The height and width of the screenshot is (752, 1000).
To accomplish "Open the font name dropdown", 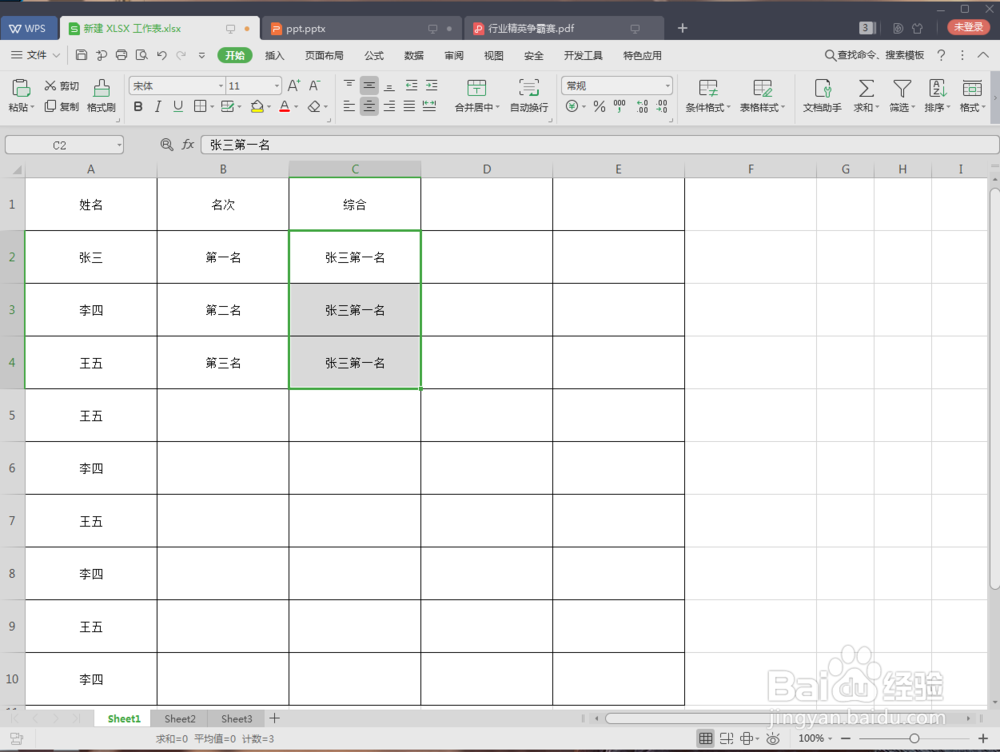I will (221, 86).
